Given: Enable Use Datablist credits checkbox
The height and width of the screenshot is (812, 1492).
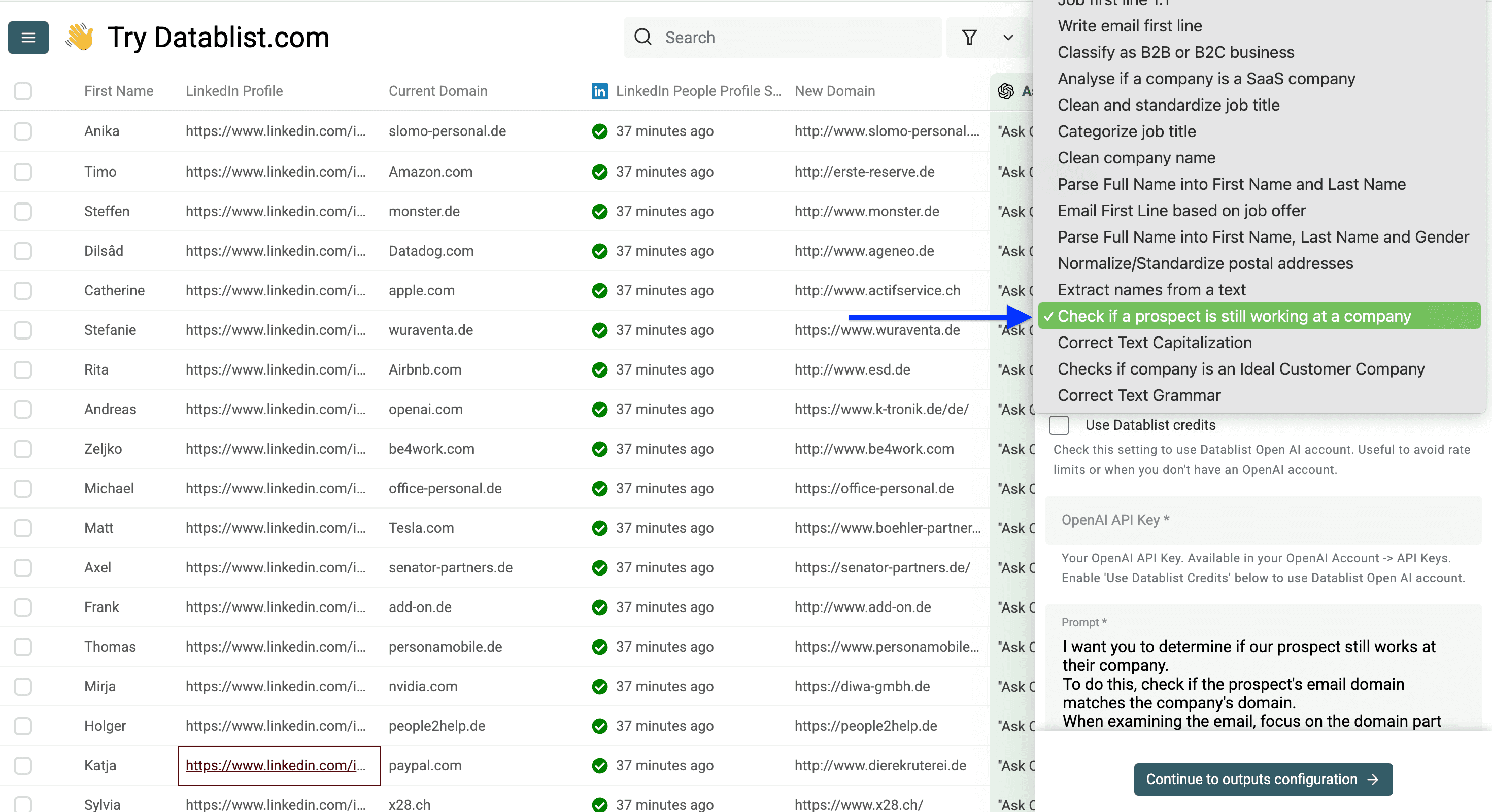Looking at the screenshot, I should pyautogui.click(x=1059, y=425).
